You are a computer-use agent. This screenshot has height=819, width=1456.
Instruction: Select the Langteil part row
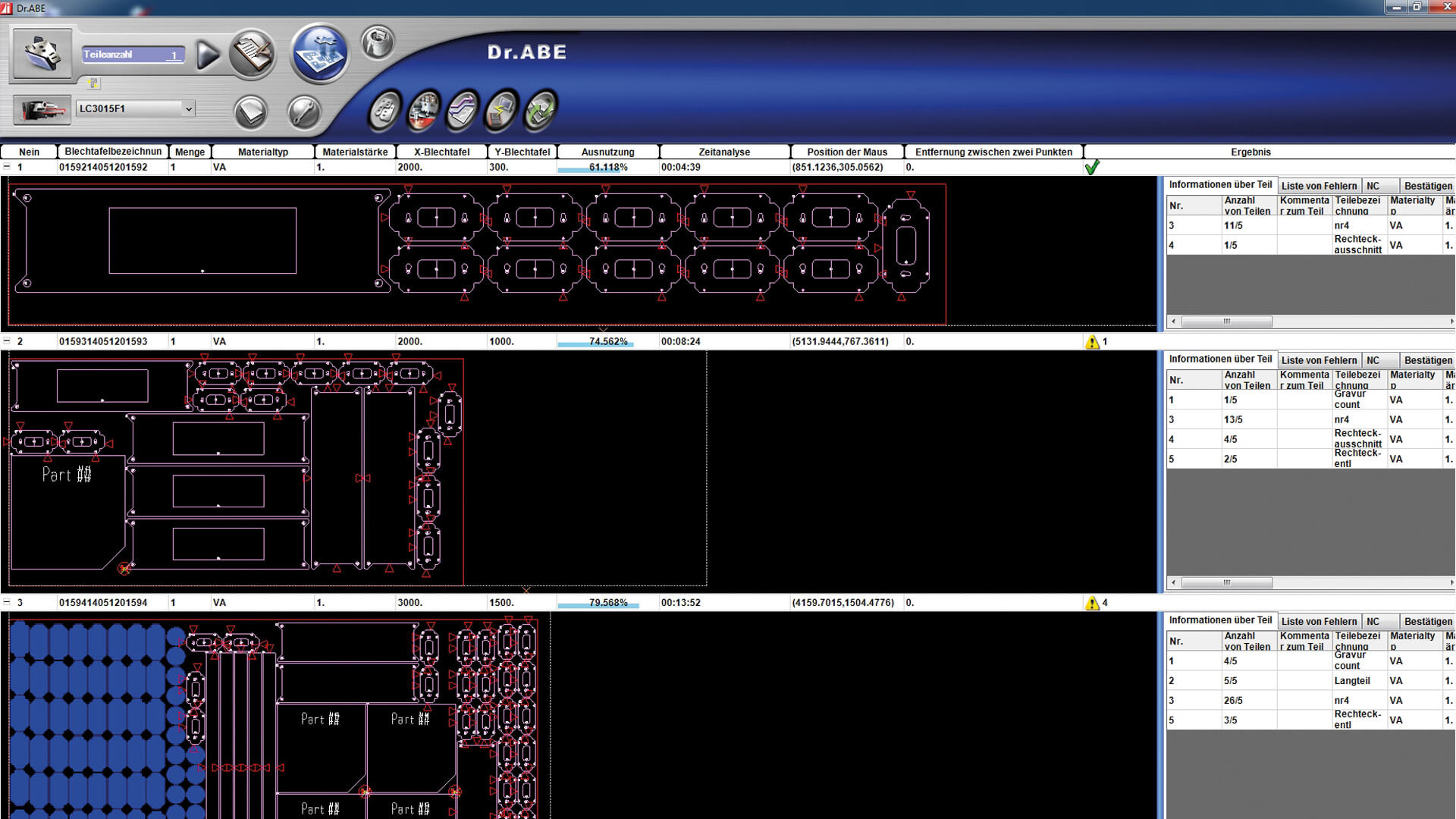click(1310, 680)
